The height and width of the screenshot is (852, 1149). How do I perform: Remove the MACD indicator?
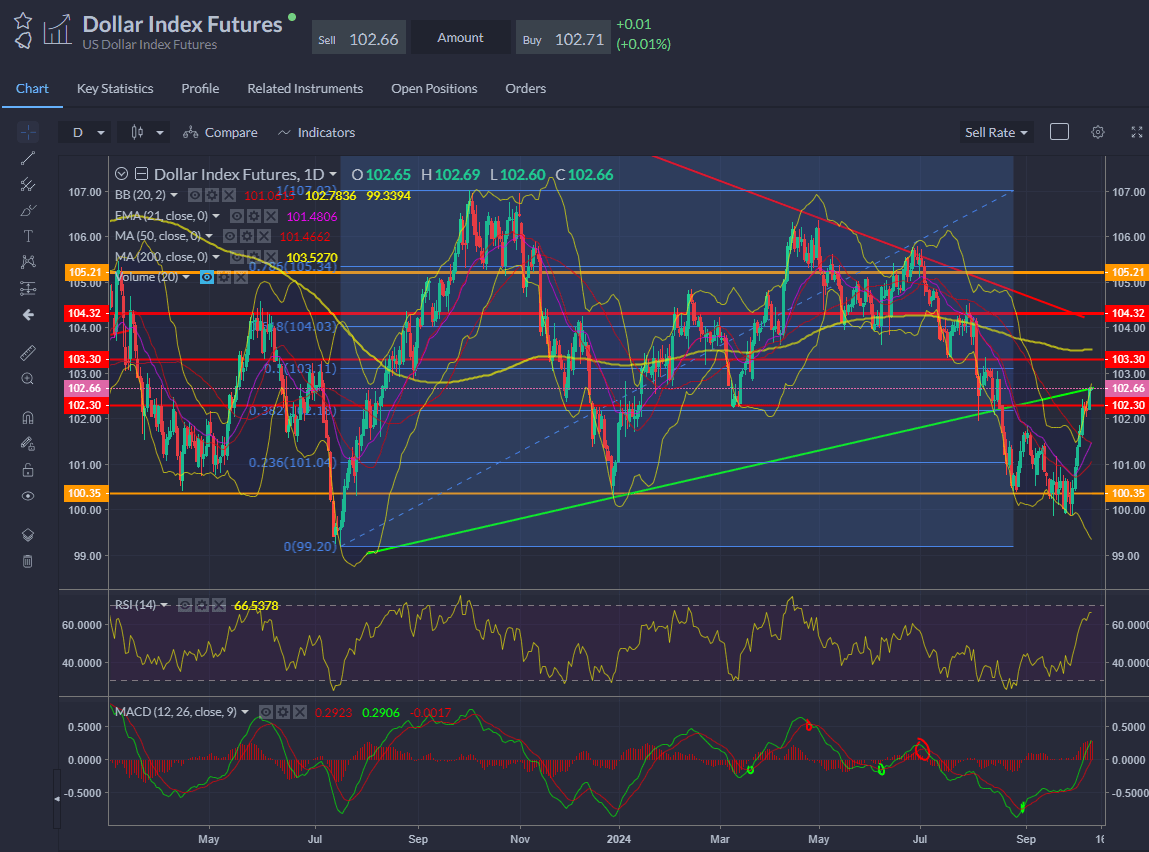300,712
